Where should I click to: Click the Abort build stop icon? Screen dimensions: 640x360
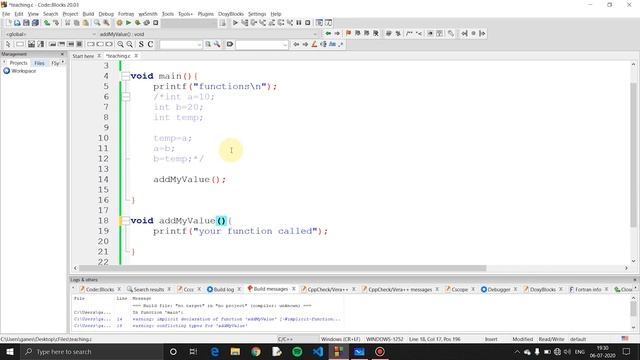(156, 23)
